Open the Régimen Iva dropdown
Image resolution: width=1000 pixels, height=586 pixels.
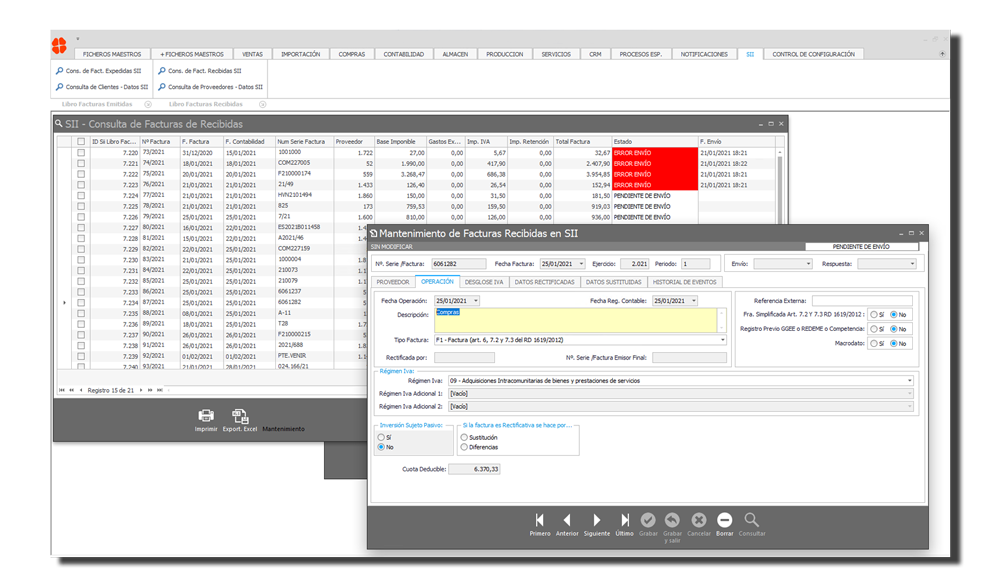point(910,381)
